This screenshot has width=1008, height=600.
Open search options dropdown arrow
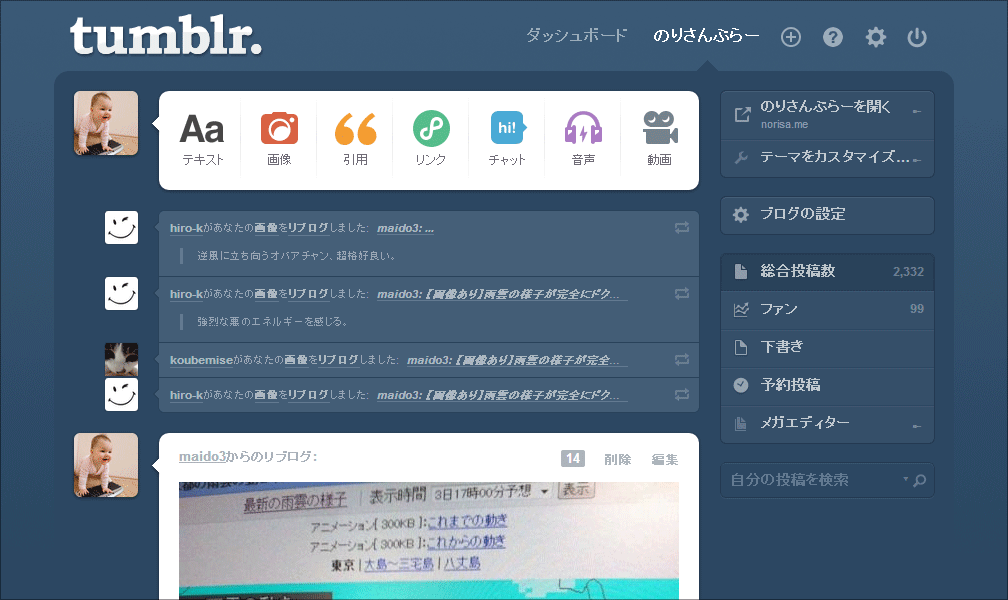pos(906,479)
